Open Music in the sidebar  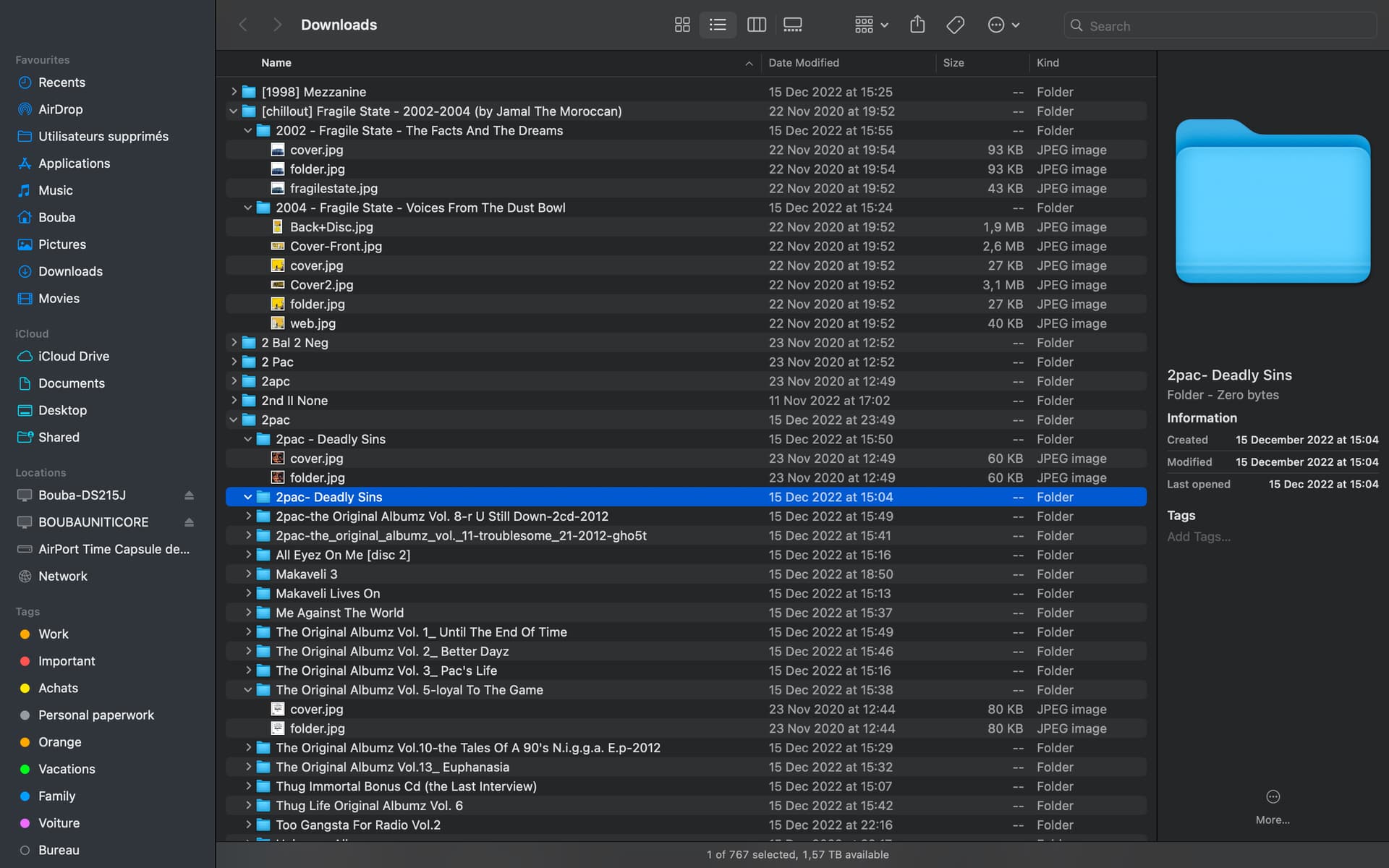click(55, 190)
